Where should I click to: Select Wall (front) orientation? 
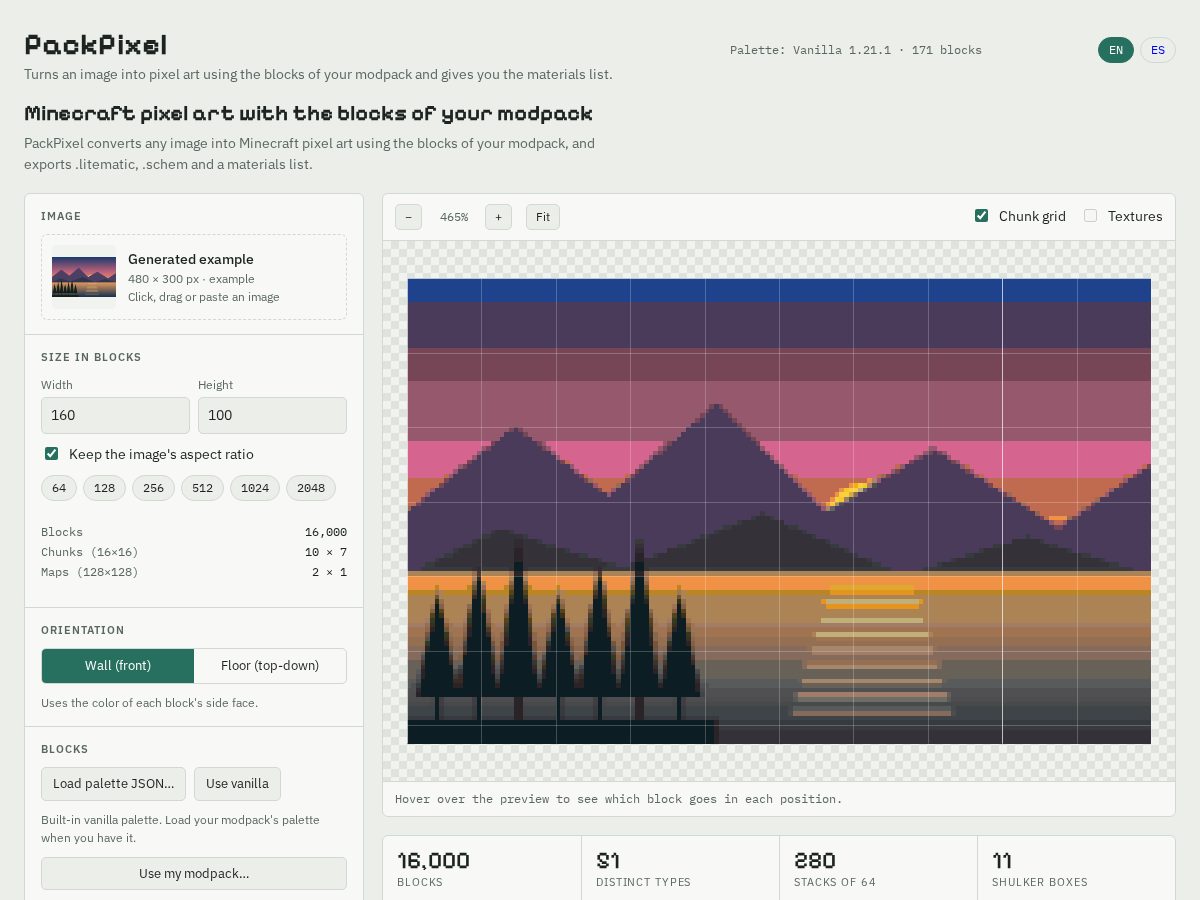[118, 666]
